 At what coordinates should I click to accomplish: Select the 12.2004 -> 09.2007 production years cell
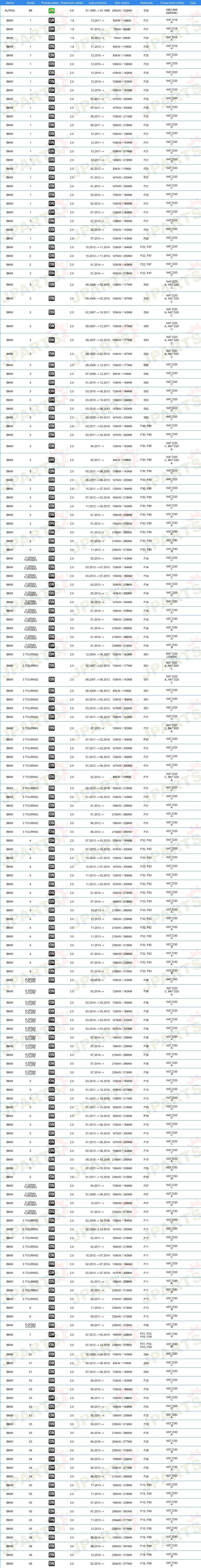(98, 654)
